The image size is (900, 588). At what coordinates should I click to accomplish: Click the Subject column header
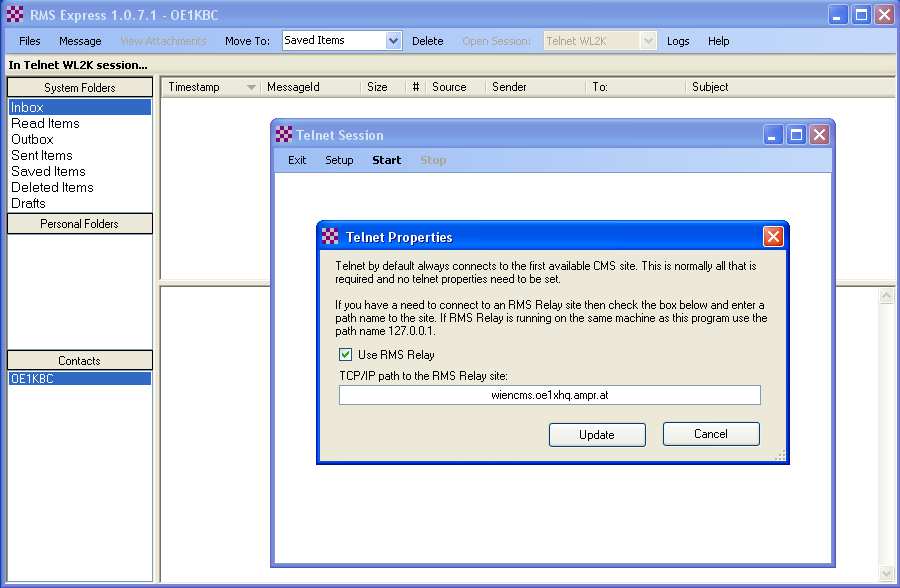click(790, 87)
